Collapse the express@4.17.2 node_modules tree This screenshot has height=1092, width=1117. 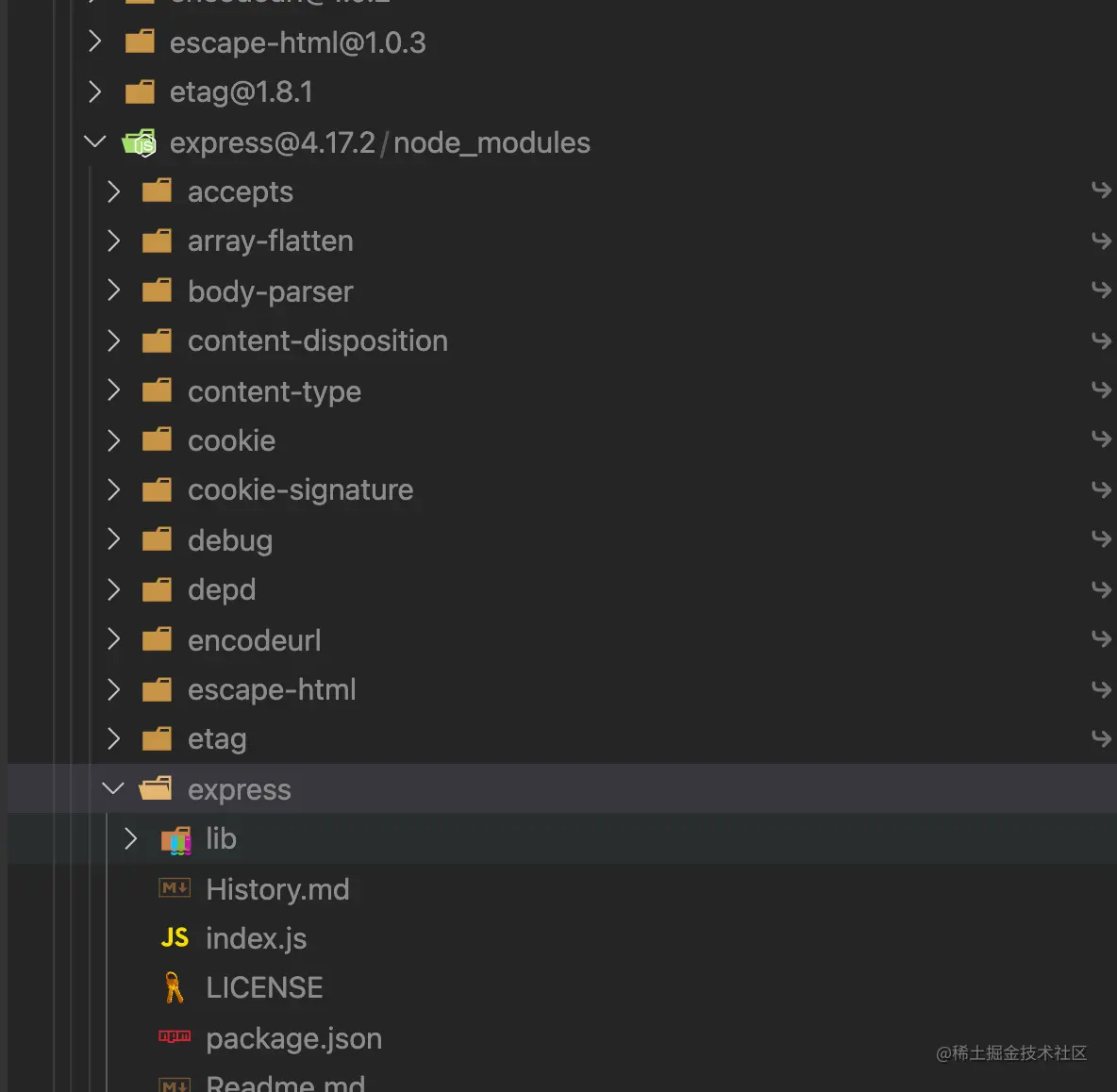coord(95,142)
